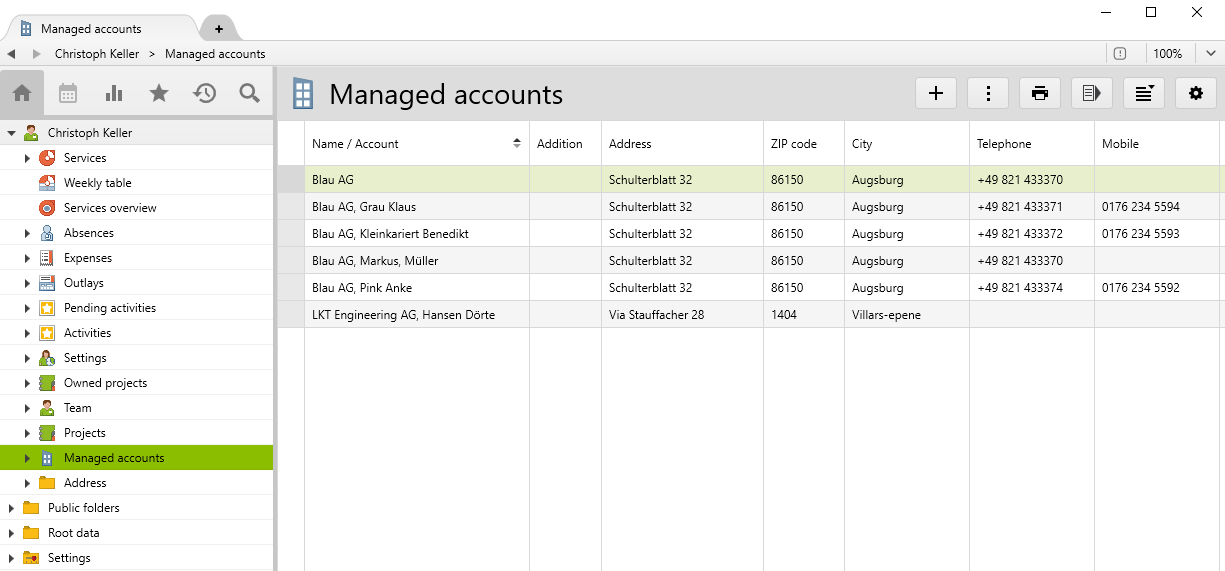Open the Expenses item in tree
The image size is (1225, 571).
click(87, 258)
